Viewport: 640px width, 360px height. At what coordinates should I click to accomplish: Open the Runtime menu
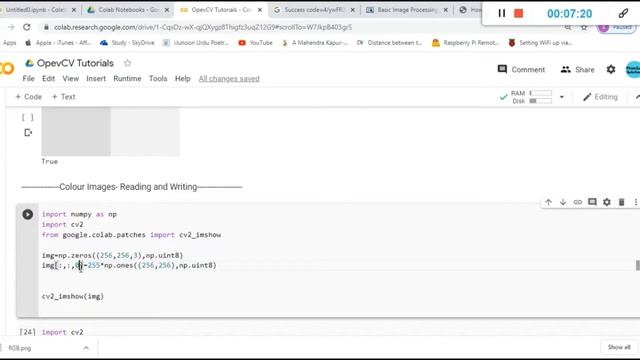coord(127,79)
